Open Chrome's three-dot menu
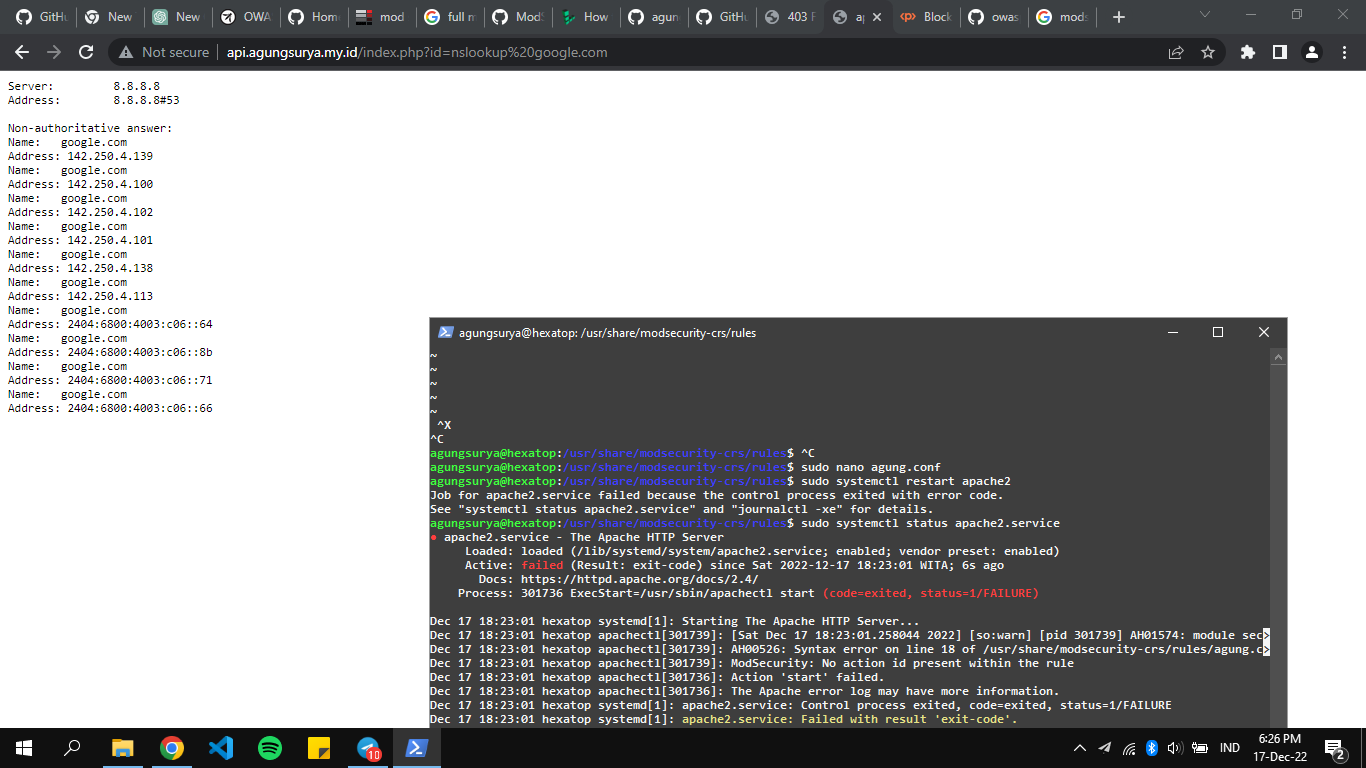The height and width of the screenshot is (768, 1366). tap(1343, 52)
